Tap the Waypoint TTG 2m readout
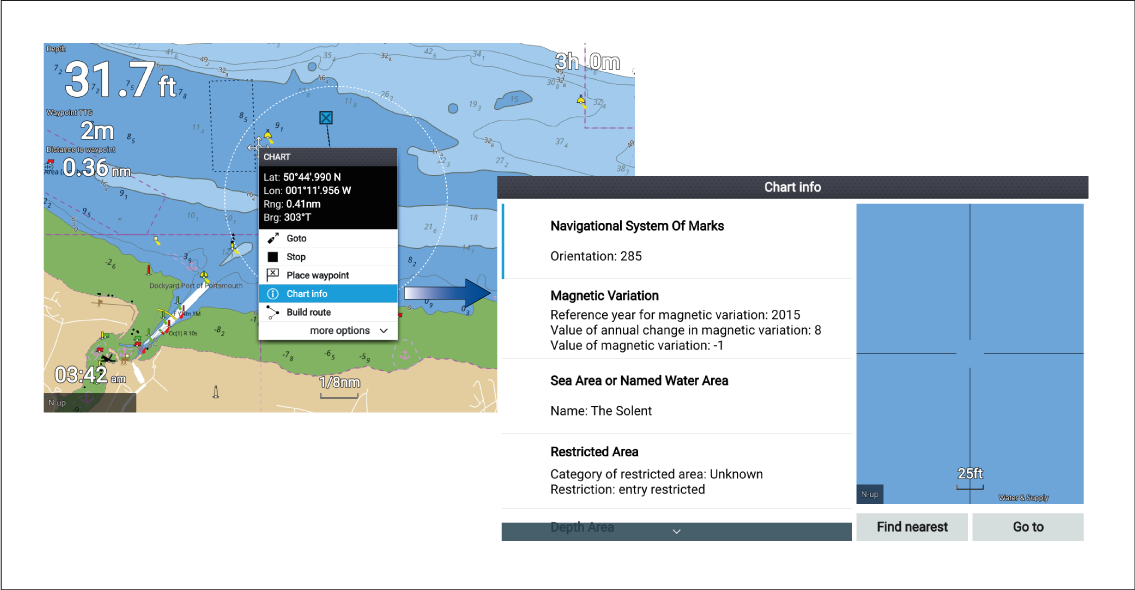This screenshot has height=590, width=1135. coord(97,131)
